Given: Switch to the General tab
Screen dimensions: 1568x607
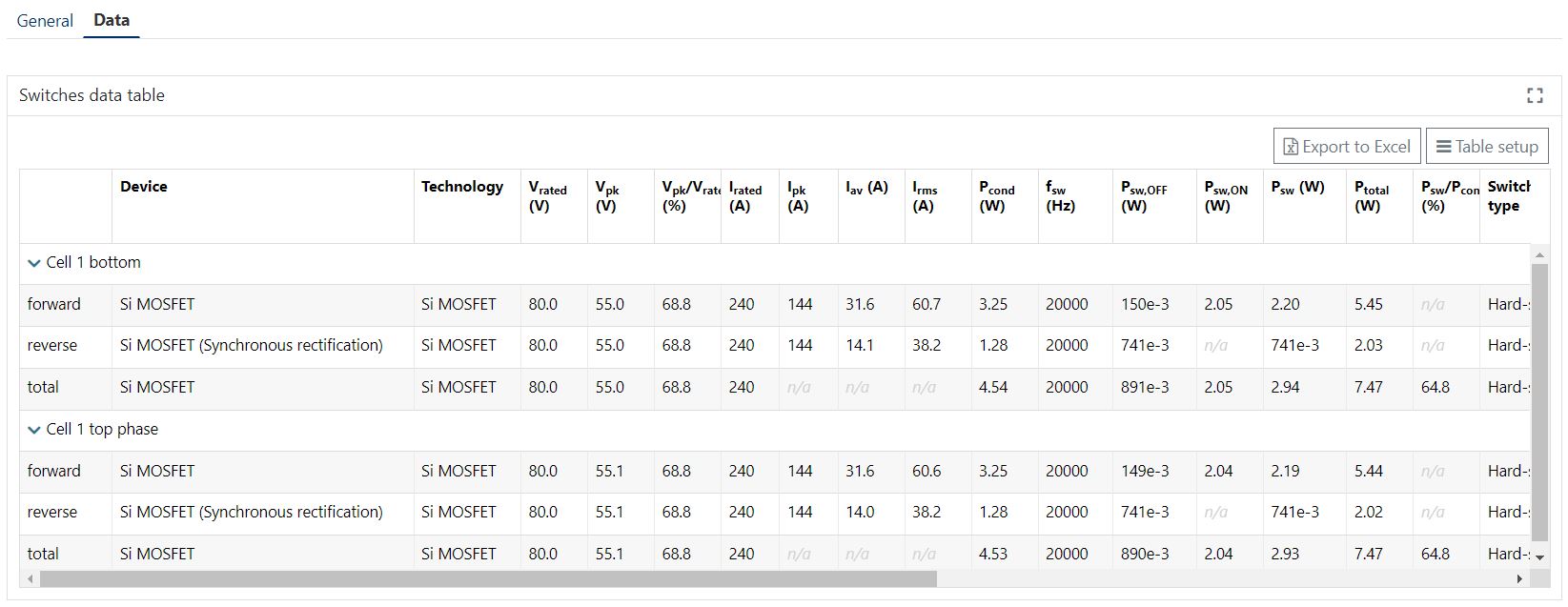Looking at the screenshot, I should tap(45, 21).
